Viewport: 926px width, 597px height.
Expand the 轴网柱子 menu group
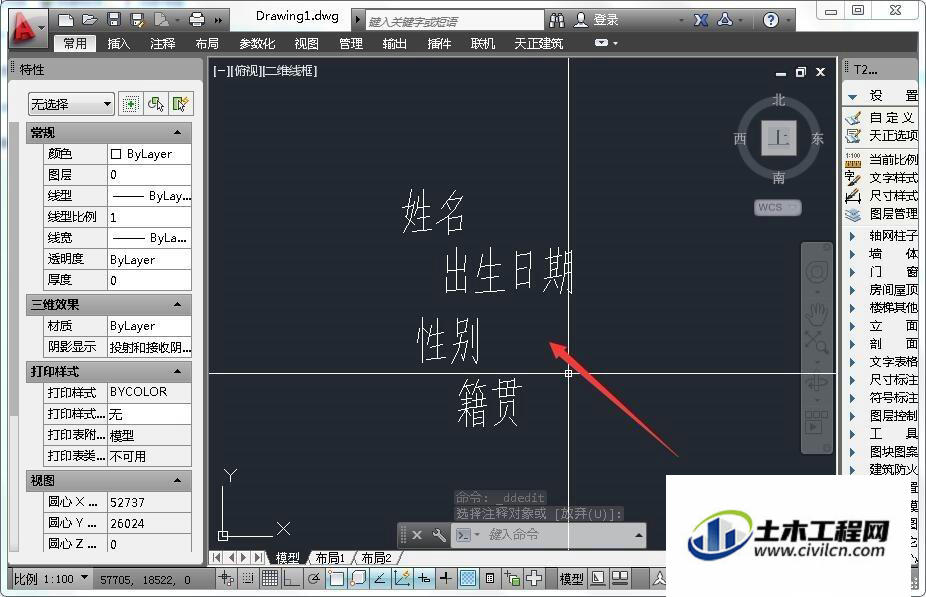pos(881,236)
